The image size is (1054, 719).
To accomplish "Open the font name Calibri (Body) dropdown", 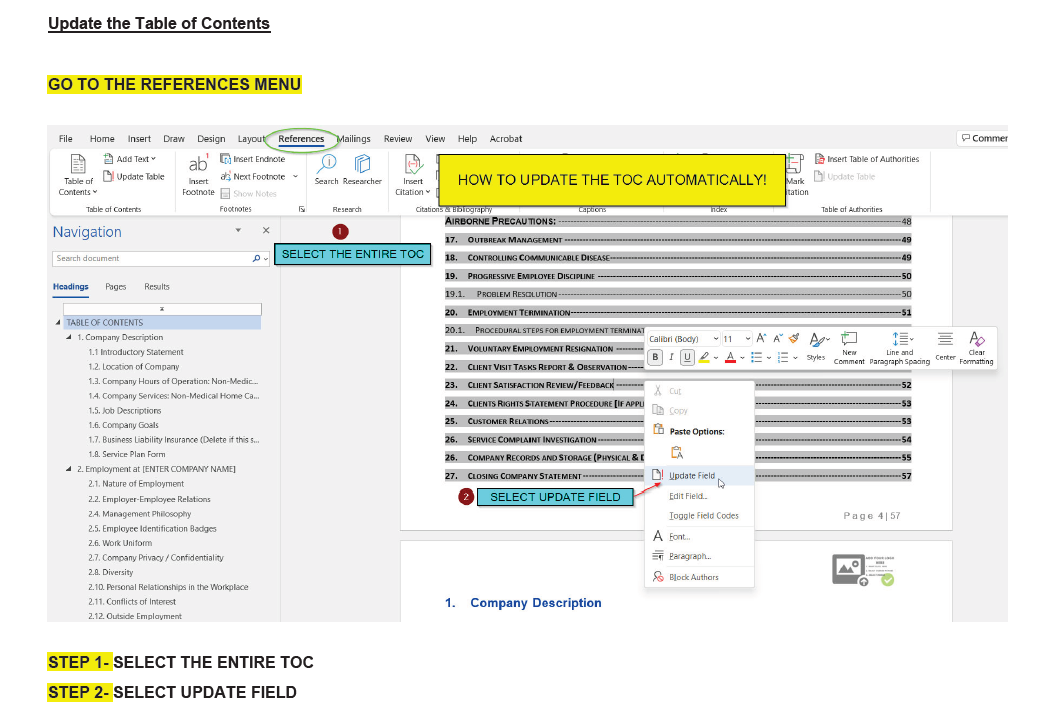I will (716, 339).
